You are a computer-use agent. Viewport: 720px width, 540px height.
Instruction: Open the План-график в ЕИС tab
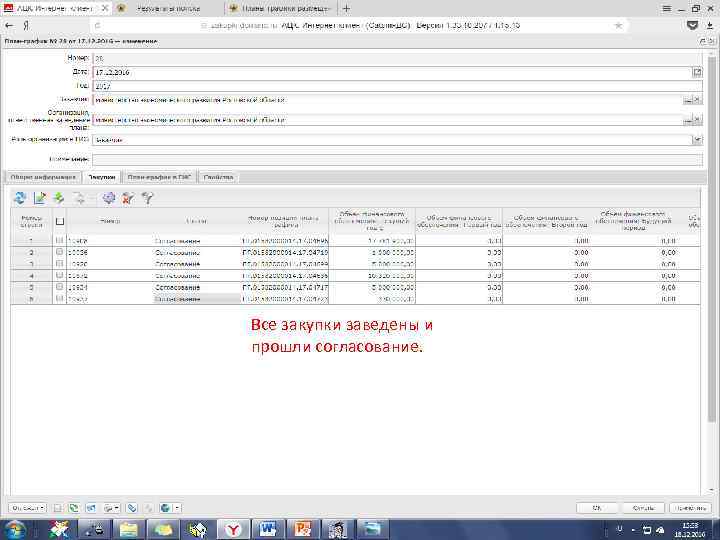(159, 177)
